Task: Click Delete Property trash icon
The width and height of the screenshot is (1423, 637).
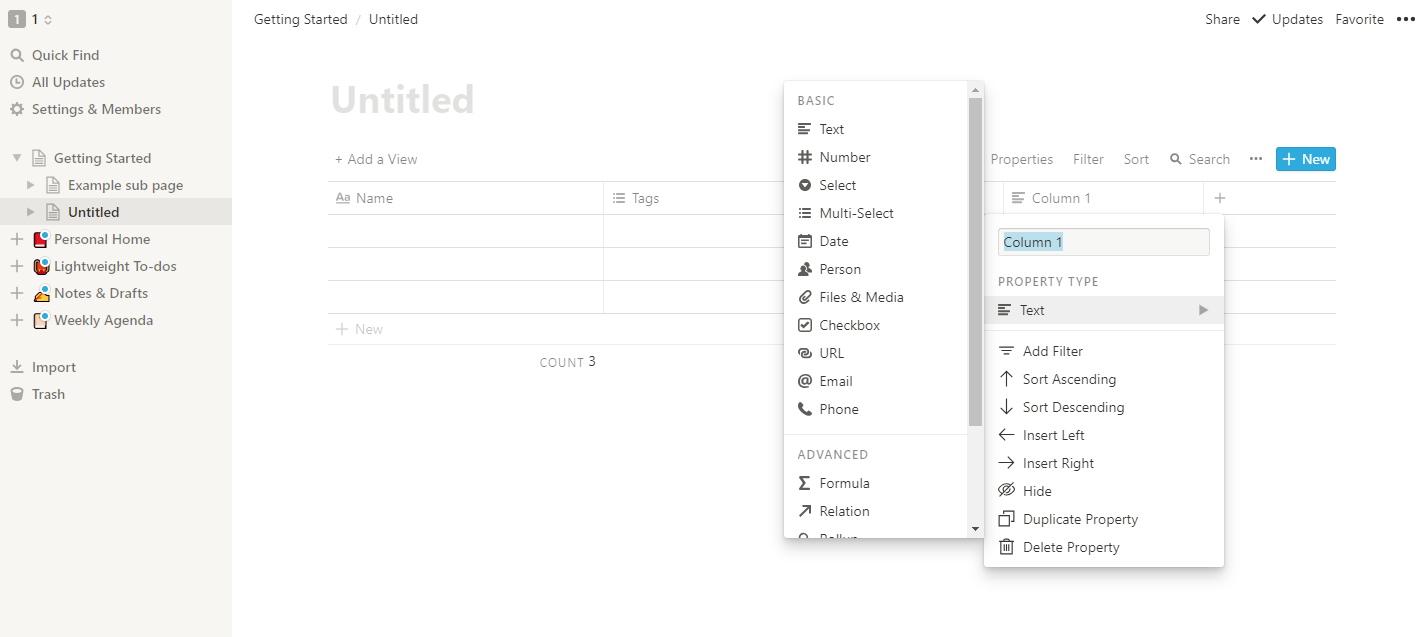Action: coord(1007,547)
